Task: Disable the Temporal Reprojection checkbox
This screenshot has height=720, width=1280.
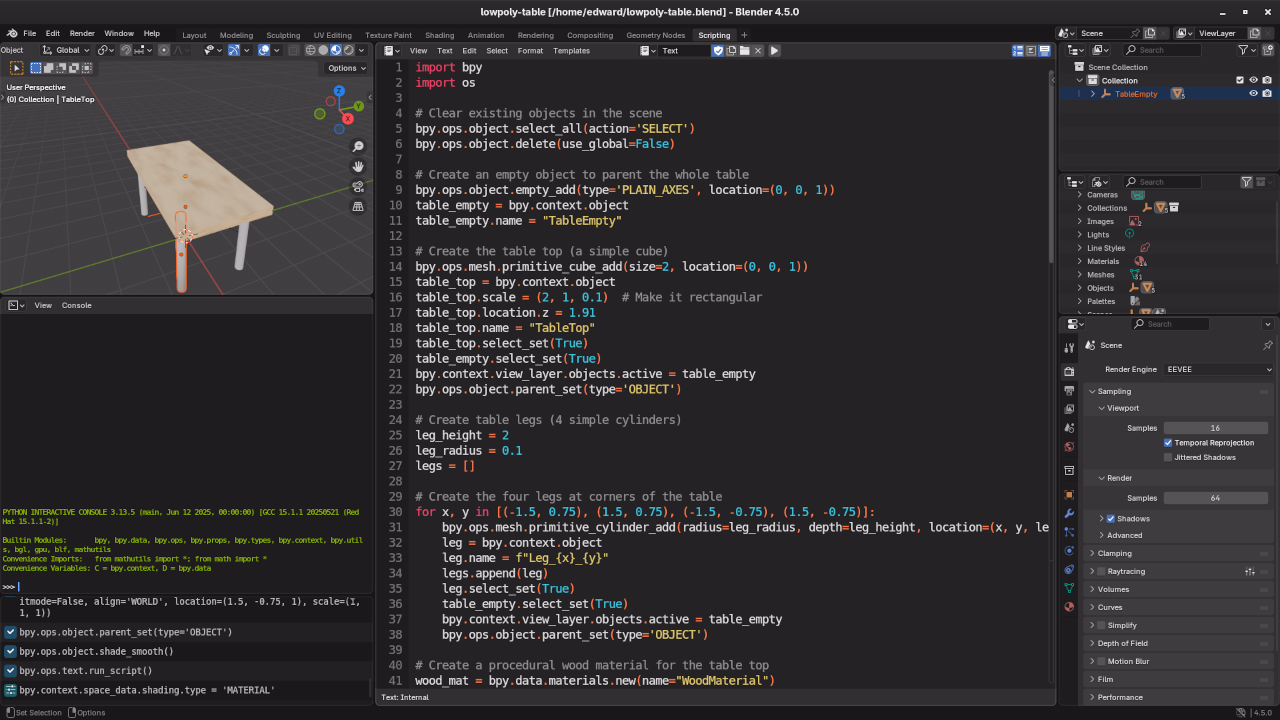Action: (x=1168, y=443)
